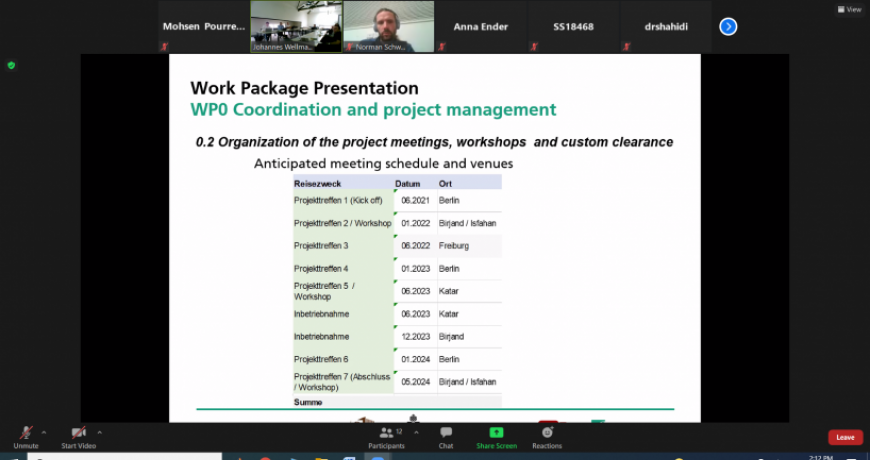Click 'Projekttreffen 2 / Workshop' cell
The image size is (870, 460).
pyautogui.click(x=342, y=223)
